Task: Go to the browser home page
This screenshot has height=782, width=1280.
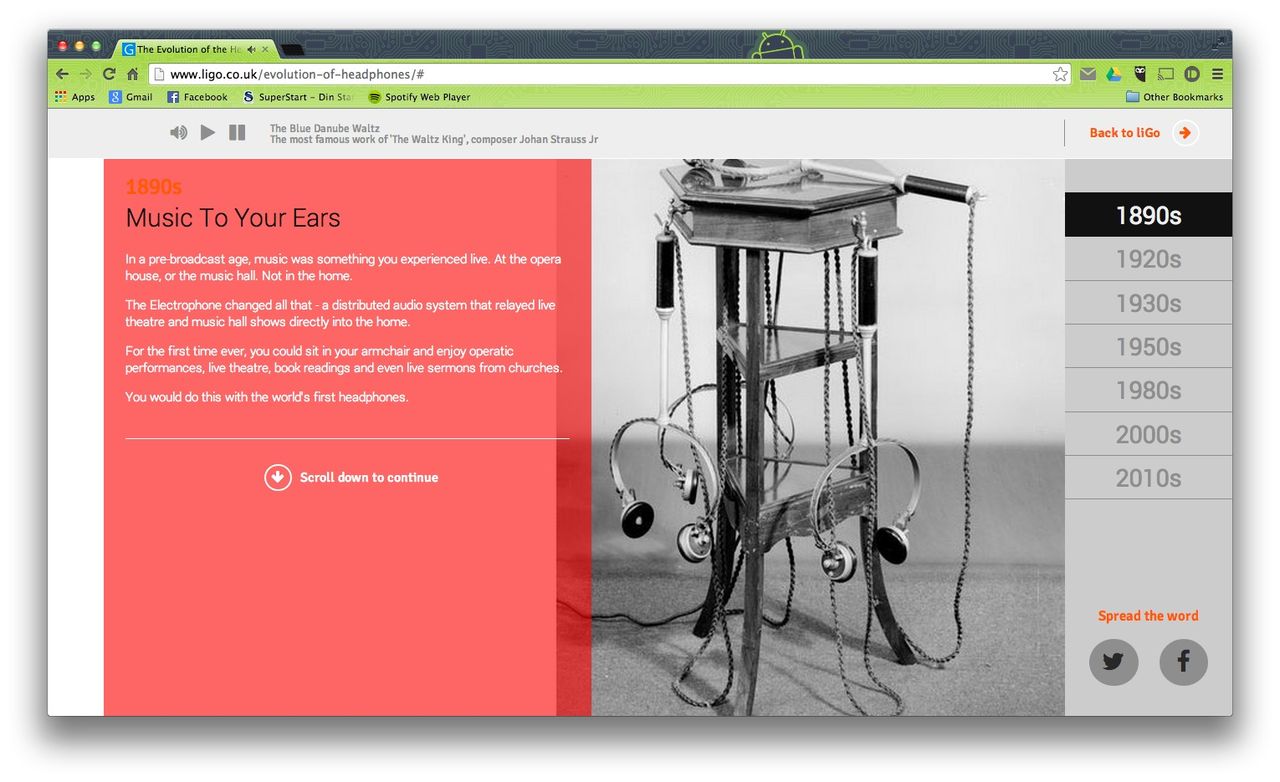Action: [132, 74]
